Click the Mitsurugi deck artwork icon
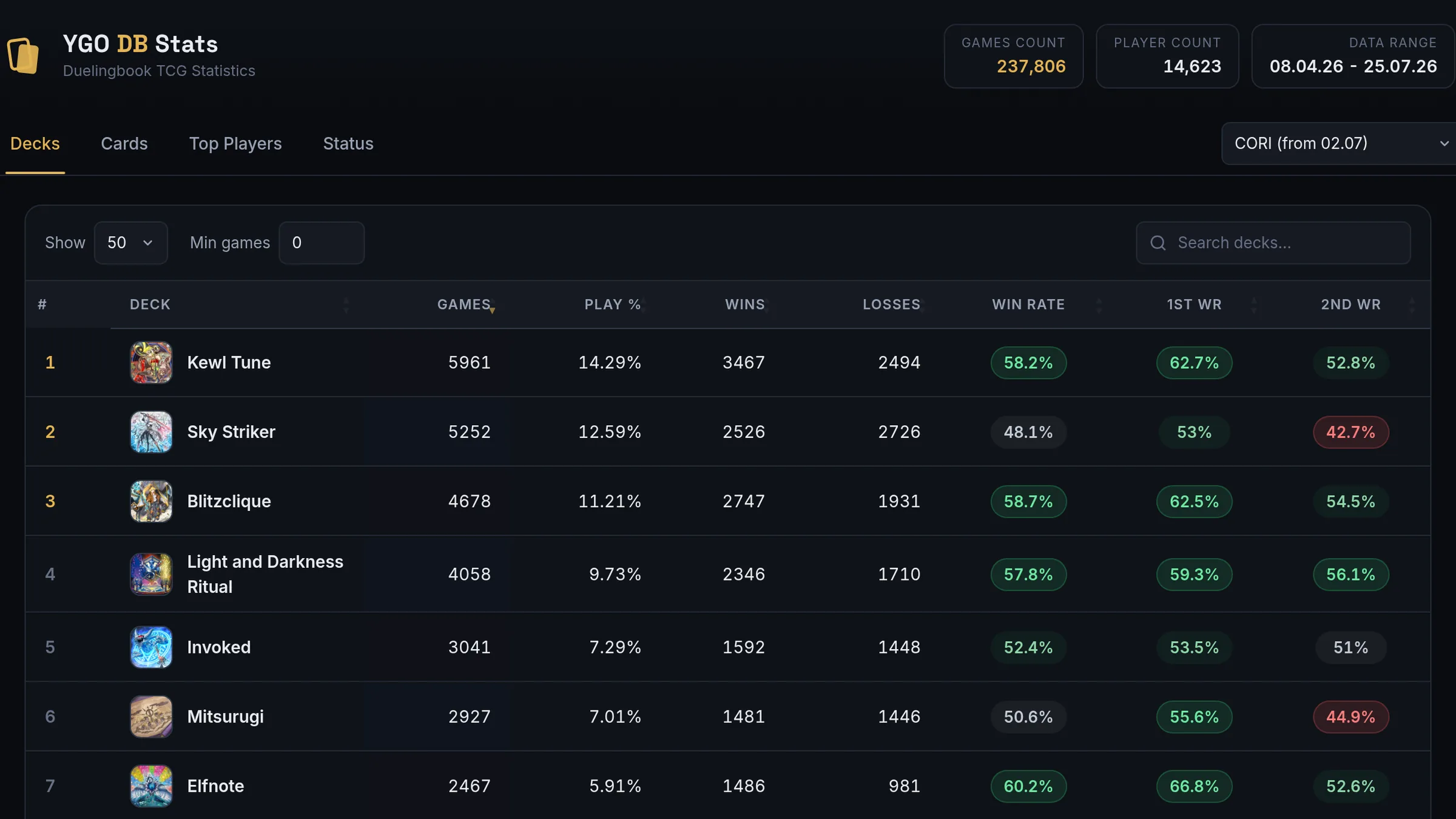 tap(151, 716)
